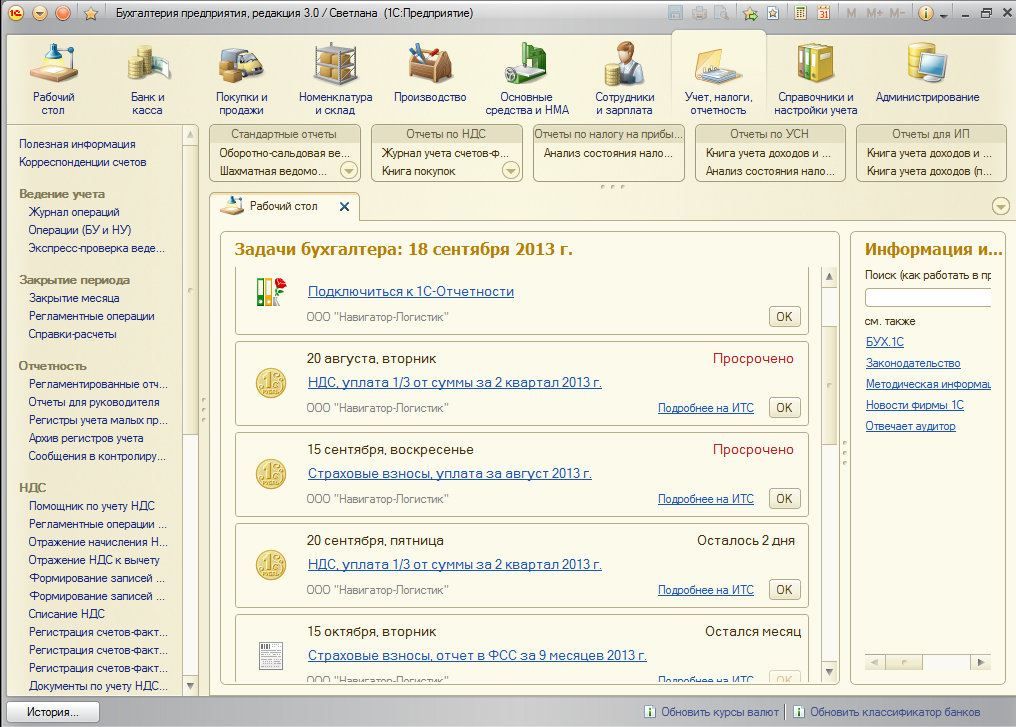Click the coin icon for 15 сентября task
This screenshot has height=727, width=1016.
(x=271, y=474)
